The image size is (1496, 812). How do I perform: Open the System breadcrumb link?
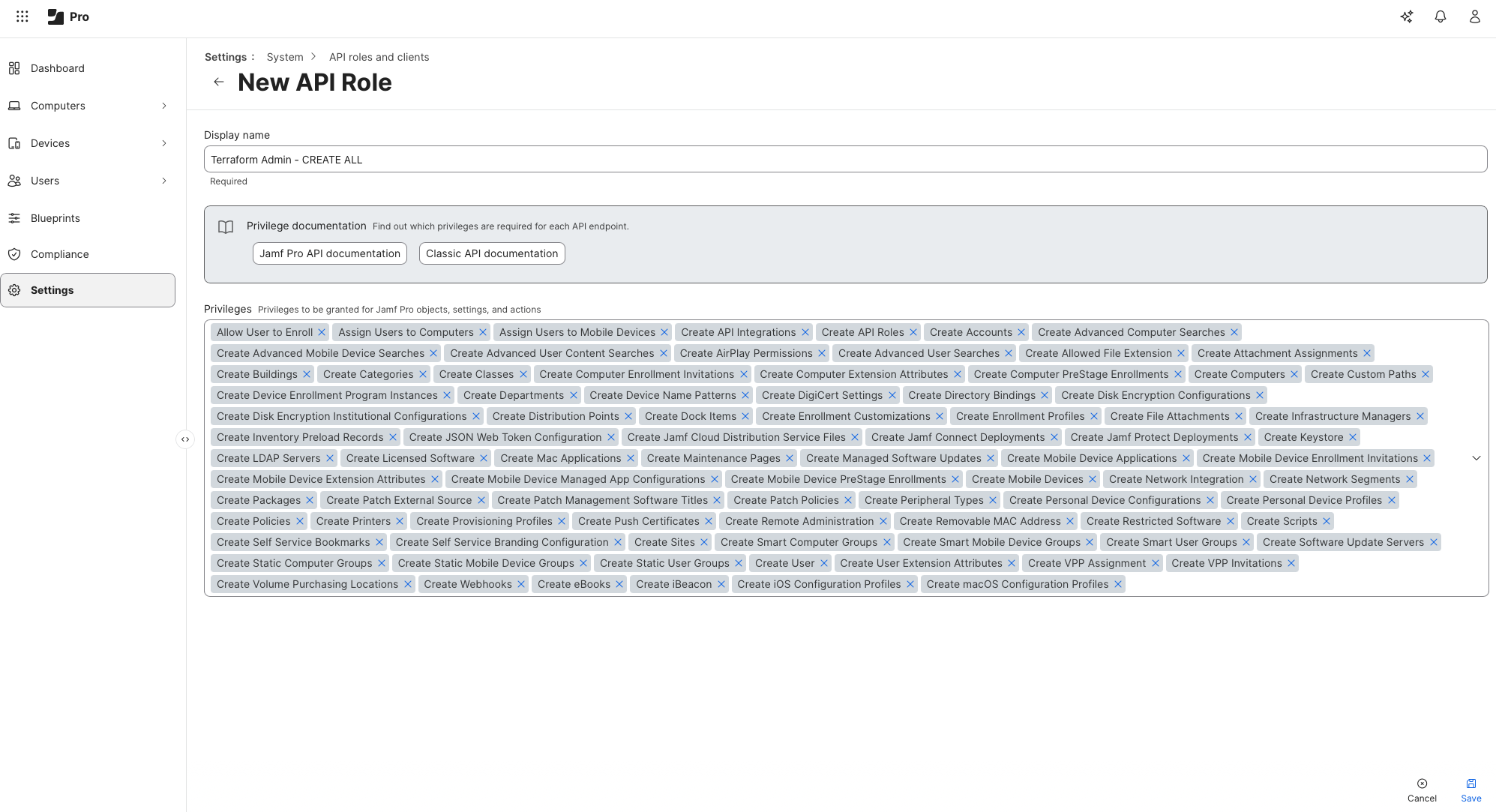coord(284,57)
